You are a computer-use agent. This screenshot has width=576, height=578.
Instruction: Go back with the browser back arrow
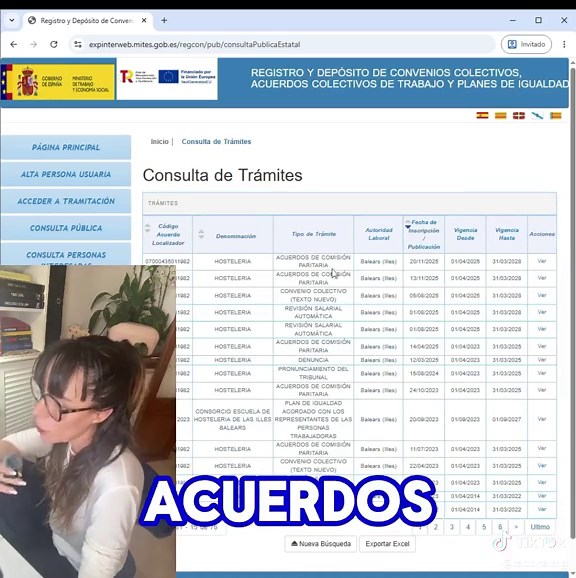tap(14, 45)
